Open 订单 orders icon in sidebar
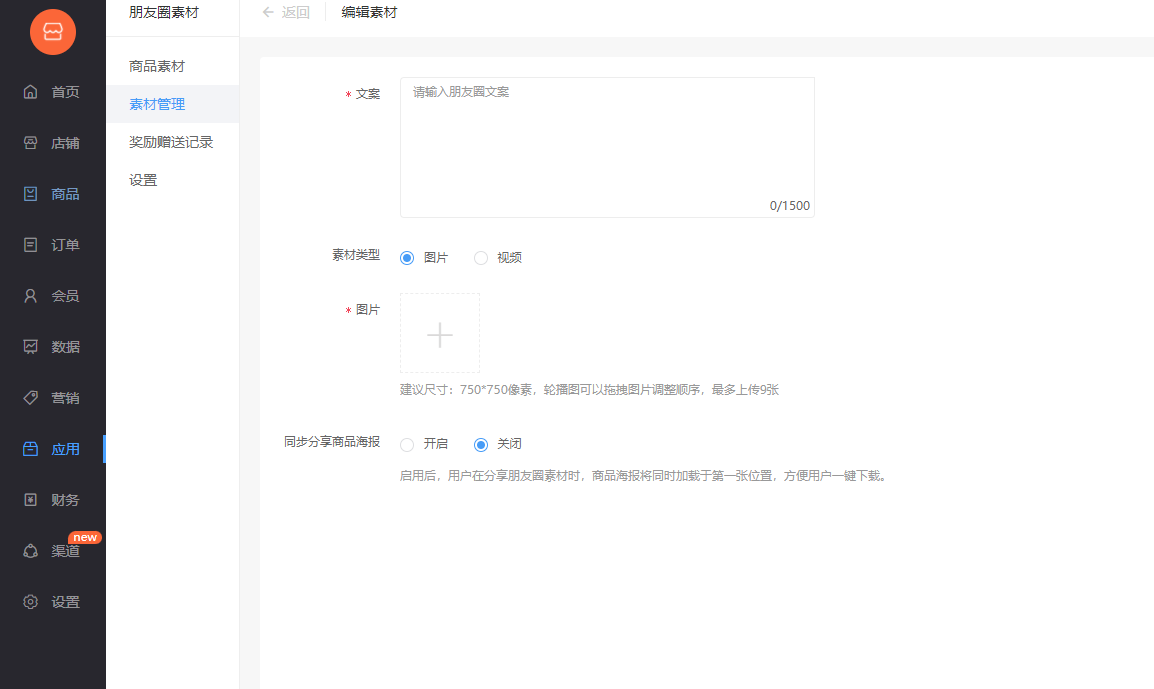Viewport: 1154px width, 689px height. pos(30,245)
